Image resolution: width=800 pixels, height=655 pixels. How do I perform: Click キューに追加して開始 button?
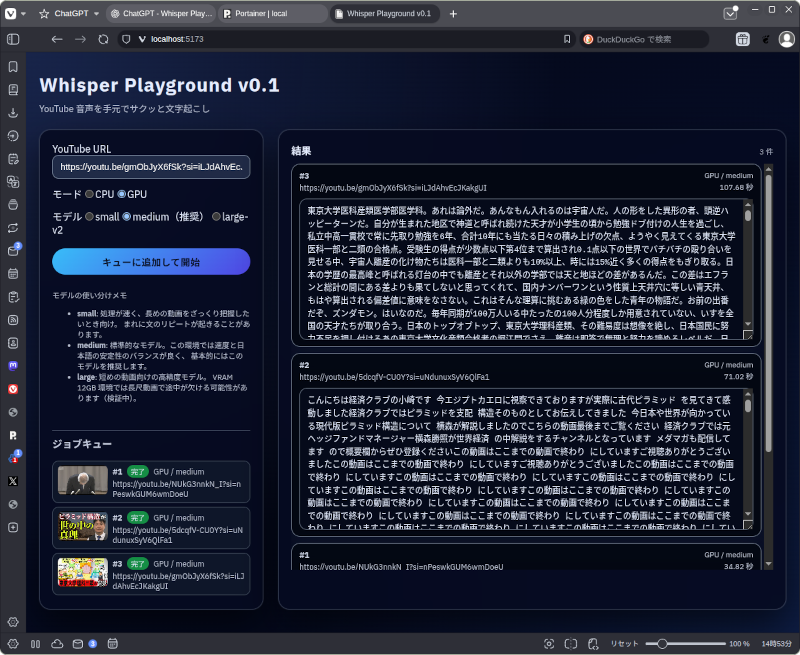tap(151, 262)
